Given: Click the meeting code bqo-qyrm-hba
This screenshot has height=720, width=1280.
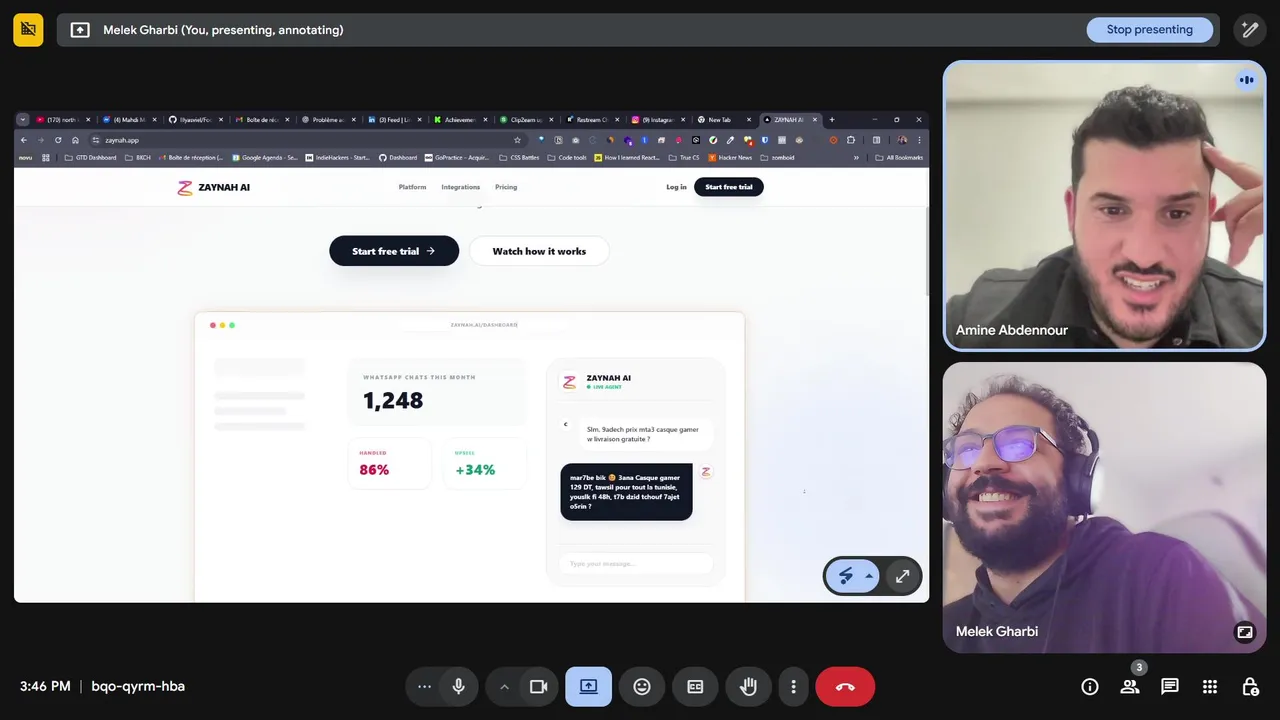Looking at the screenshot, I should [x=138, y=687].
